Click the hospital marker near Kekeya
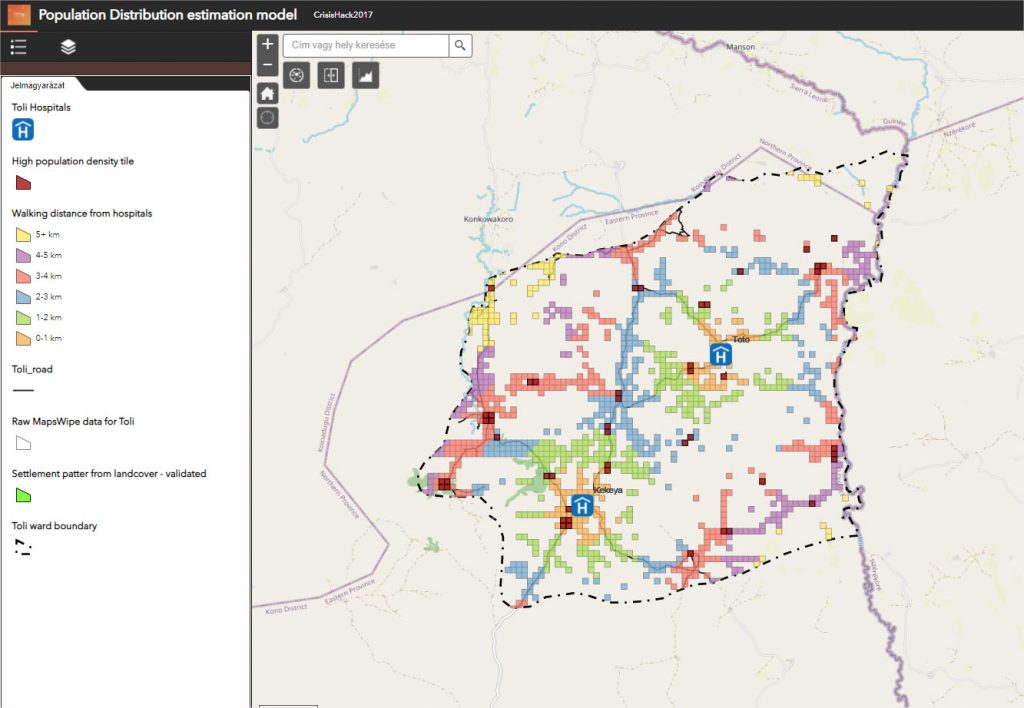Image resolution: width=1024 pixels, height=708 pixels. point(582,506)
